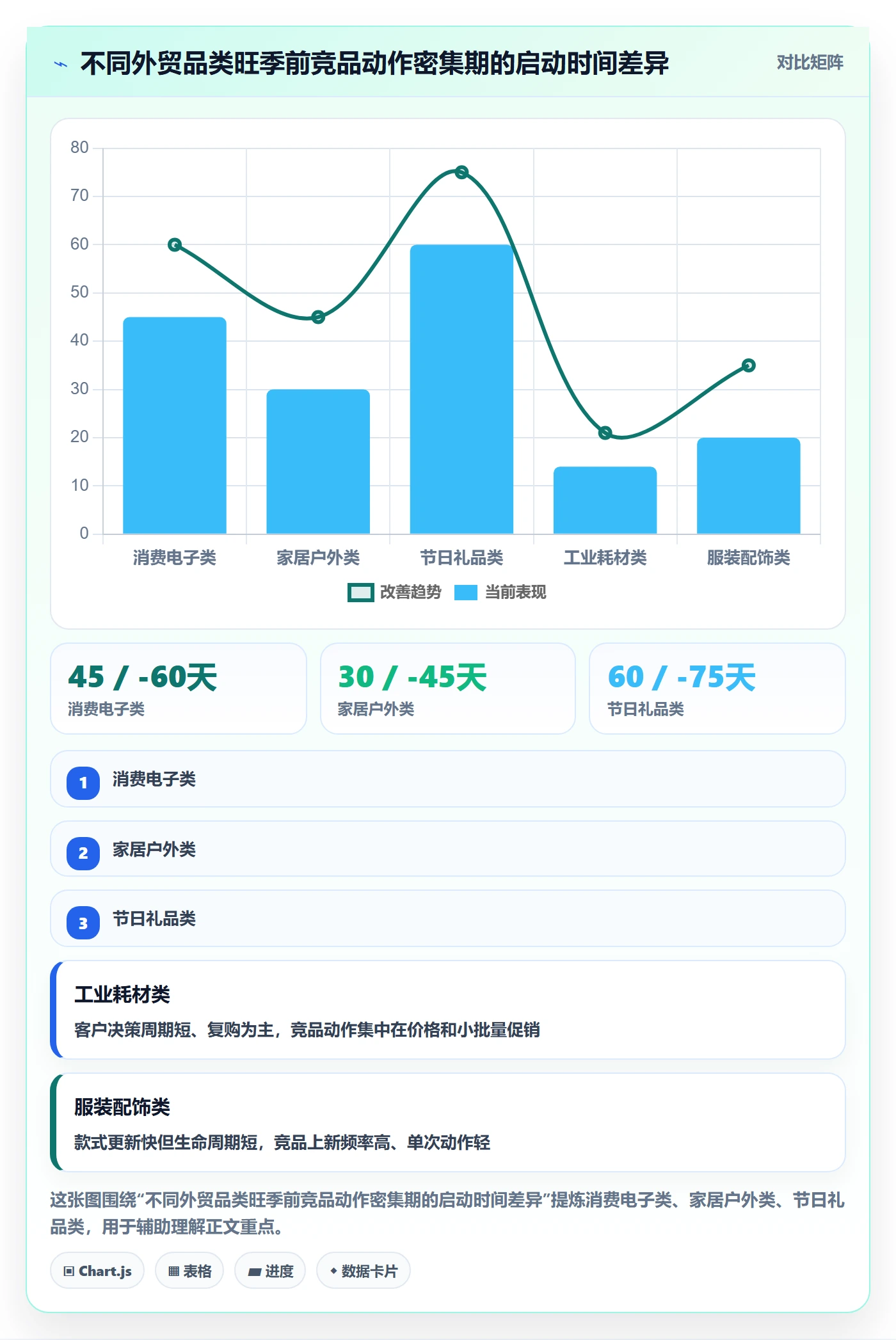The height and width of the screenshot is (1340, 896).
Task: Click the number 3 badge for 节日礼品类
Action: pyautogui.click(x=83, y=923)
